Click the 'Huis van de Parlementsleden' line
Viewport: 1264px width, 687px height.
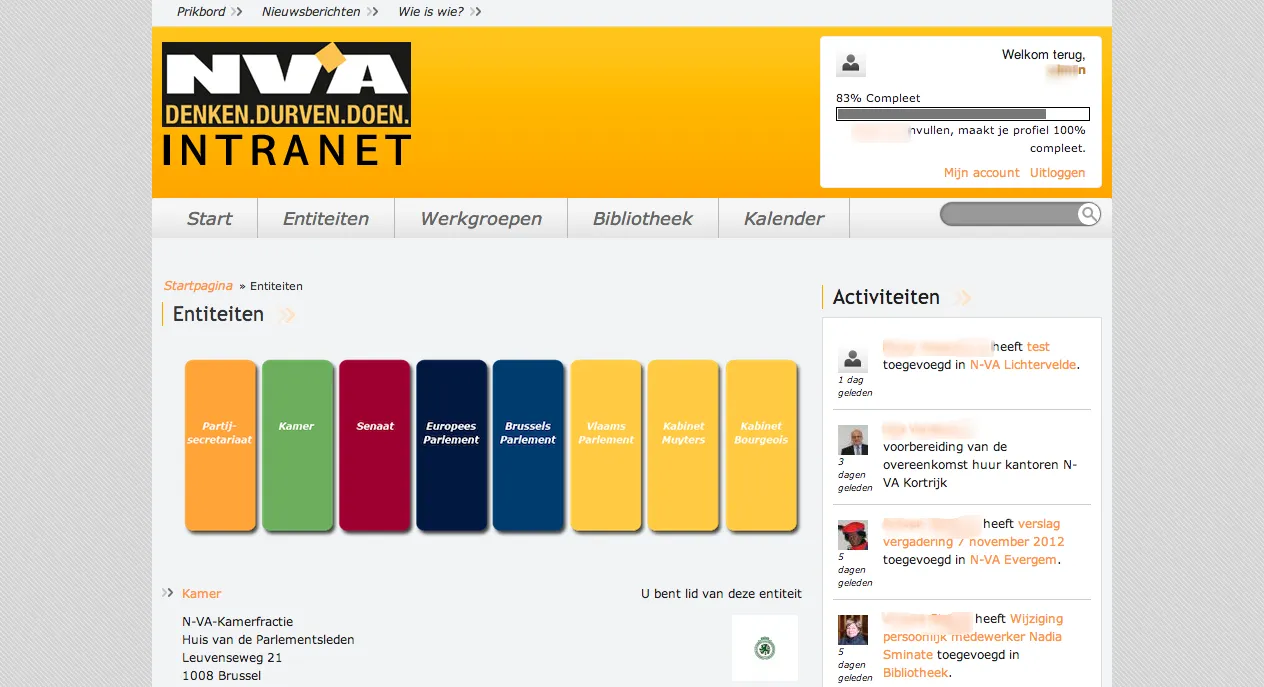[x=268, y=639]
